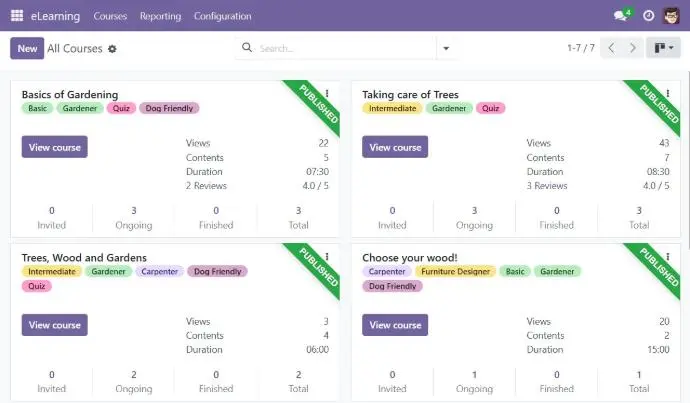Click View course for Taking care of Trees
The height and width of the screenshot is (403, 690).
pyautogui.click(x=395, y=147)
